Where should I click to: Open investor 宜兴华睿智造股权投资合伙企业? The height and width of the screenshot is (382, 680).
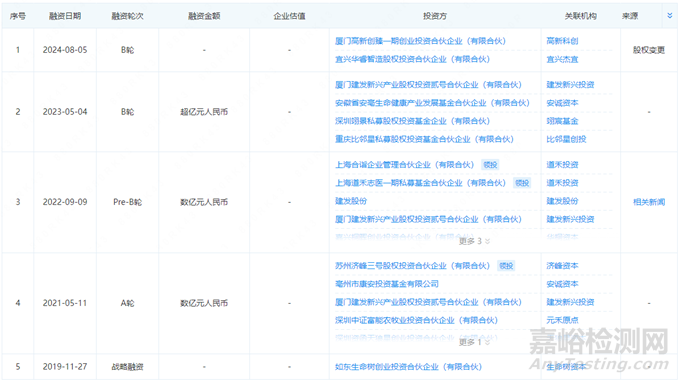(x=412, y=59)
